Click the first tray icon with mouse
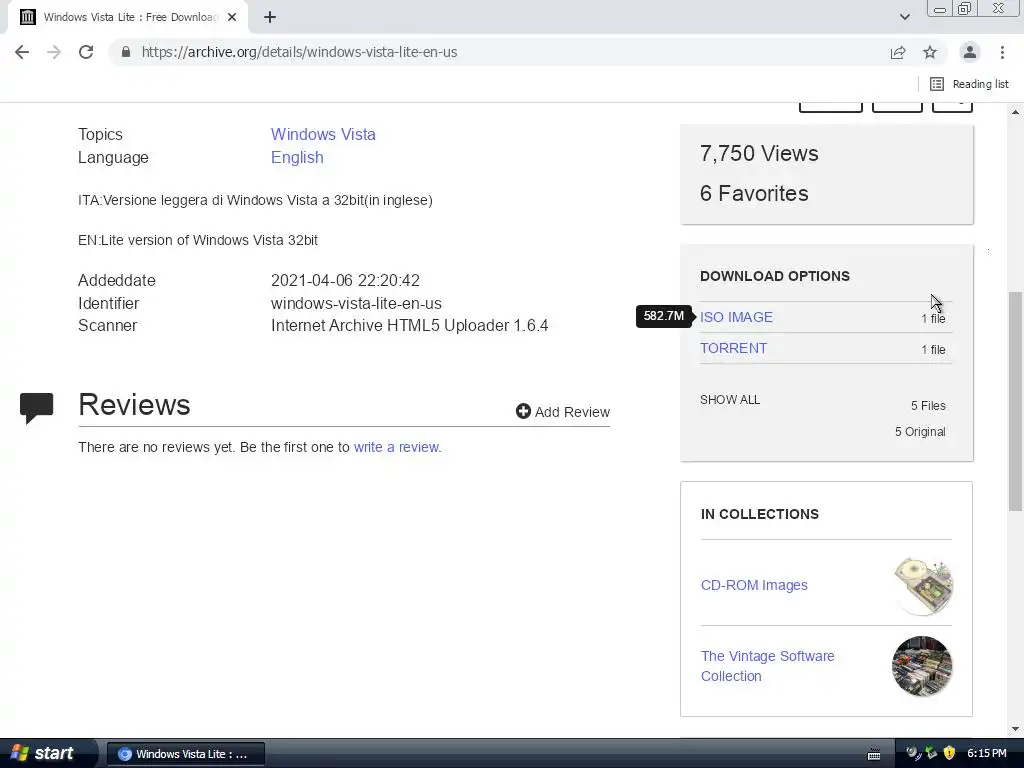Viewport: 1024px width, 768px height. coord(913,753)
